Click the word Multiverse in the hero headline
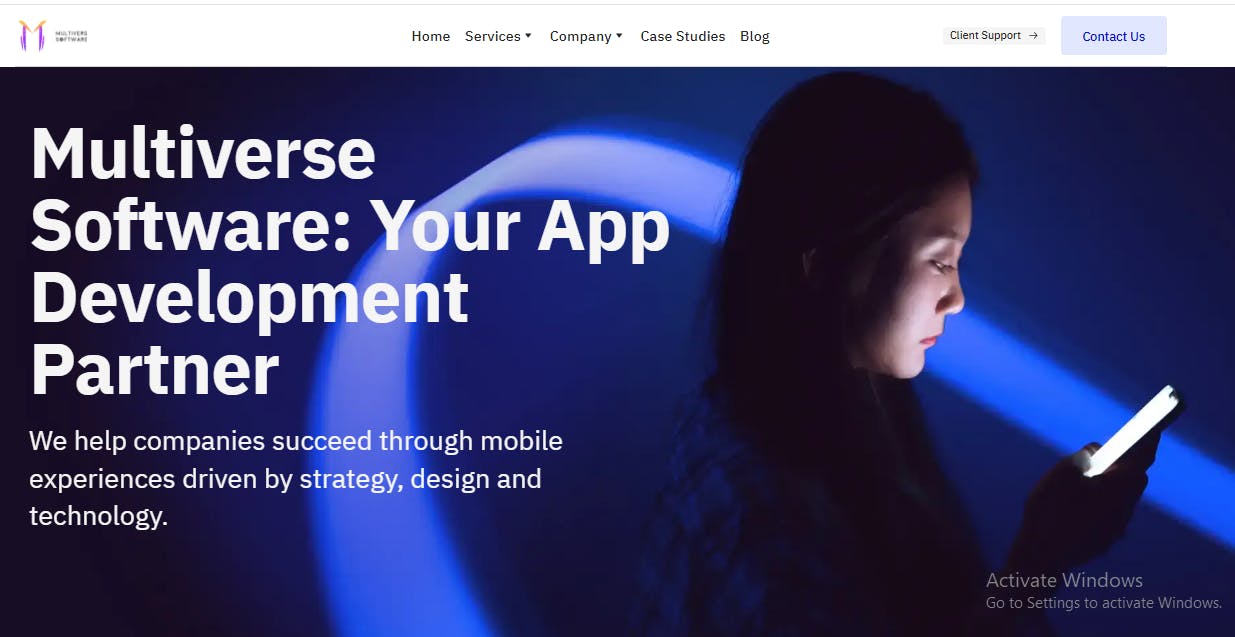Image resolution: width=1235 pixels, height=637 pixels. click(203, 152)
